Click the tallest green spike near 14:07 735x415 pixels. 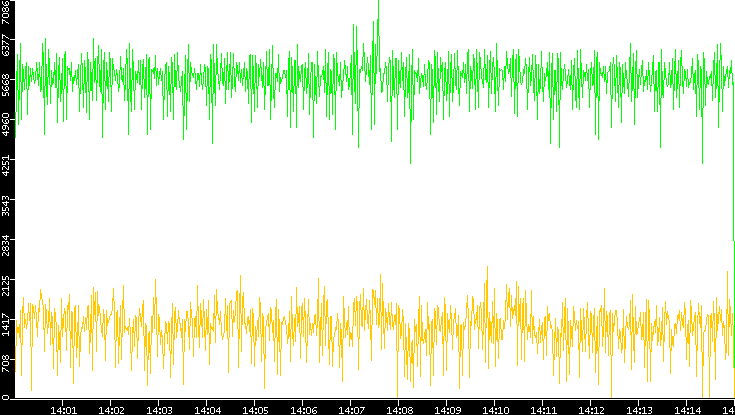(378, 9)
